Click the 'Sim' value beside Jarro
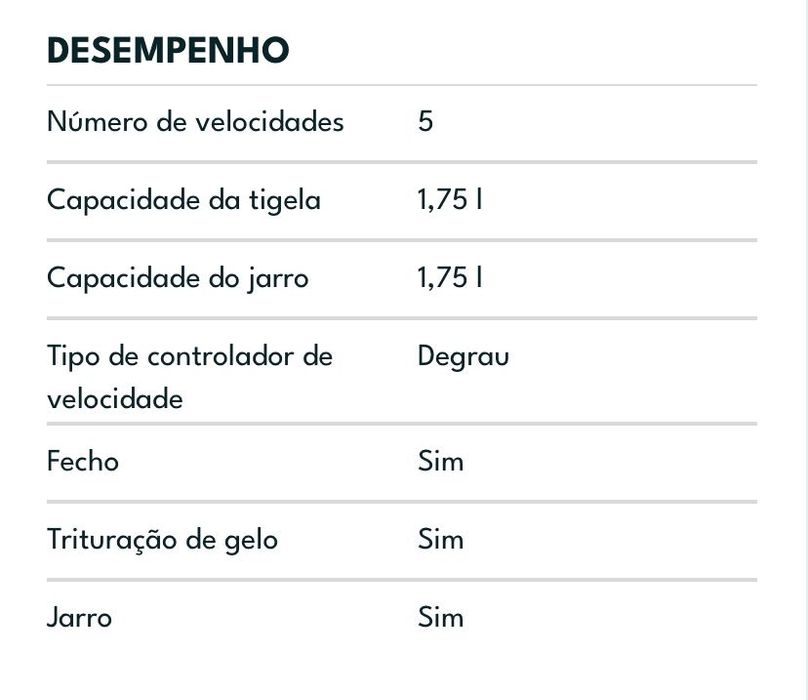808x700 pixels. [x=441, y=617]
